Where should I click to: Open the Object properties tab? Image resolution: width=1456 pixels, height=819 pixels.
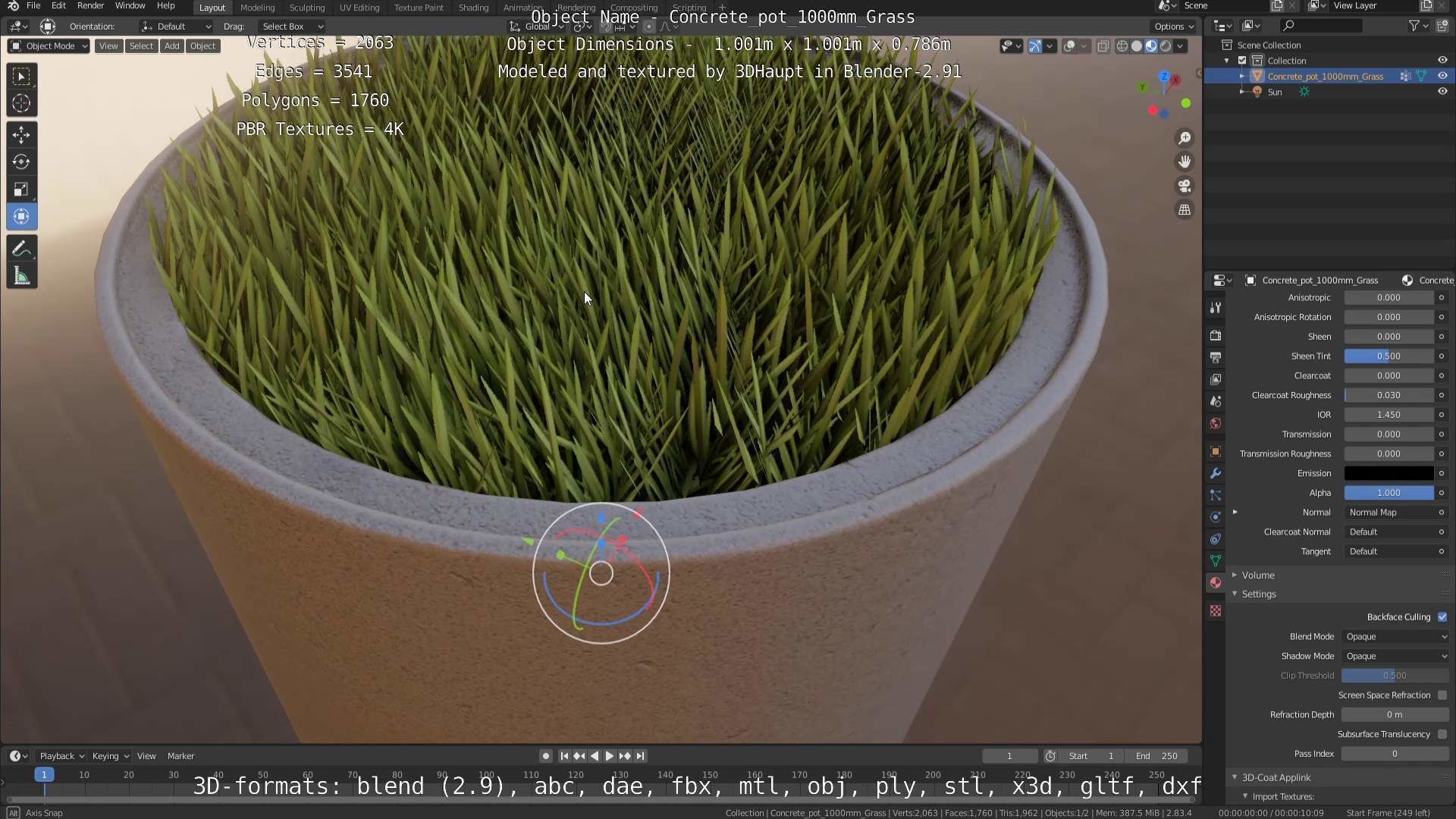click(x=1216, y=451)
